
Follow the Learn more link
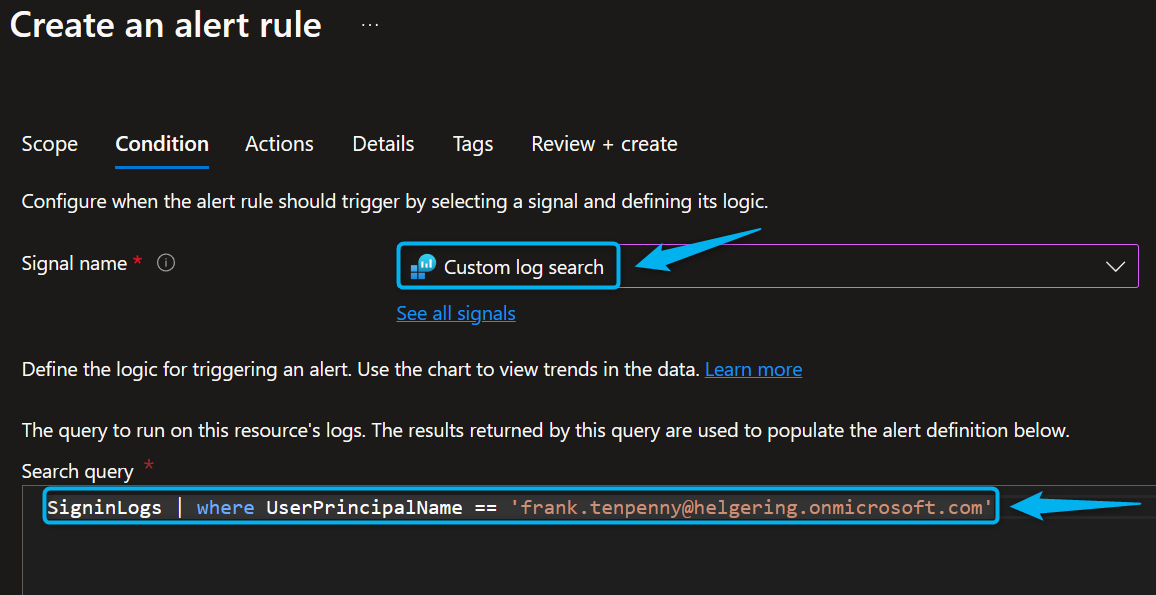[753, 370]
